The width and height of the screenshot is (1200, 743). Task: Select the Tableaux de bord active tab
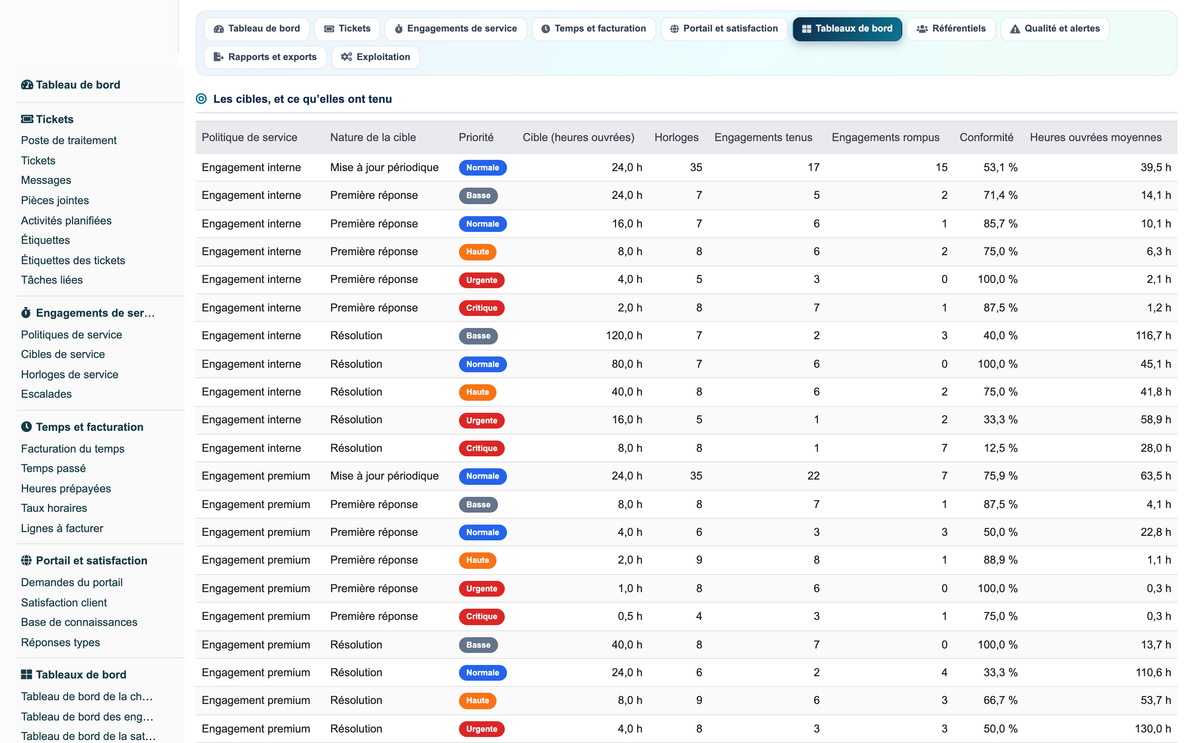tap(847, 29)
